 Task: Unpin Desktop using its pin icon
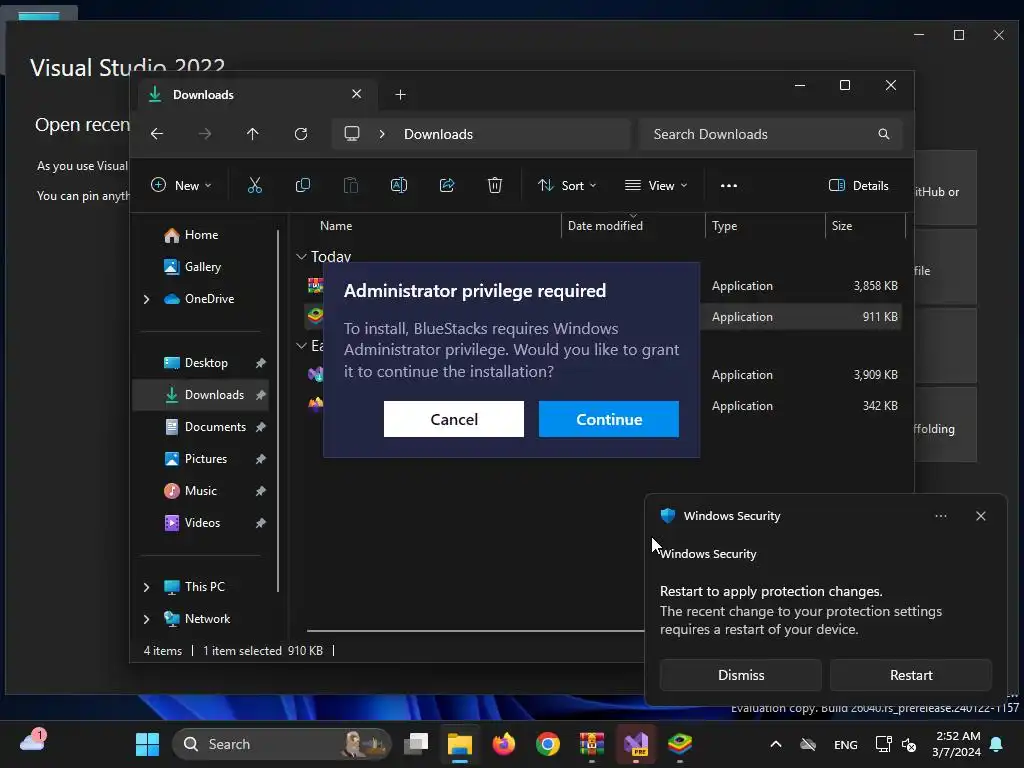(261, 363)
